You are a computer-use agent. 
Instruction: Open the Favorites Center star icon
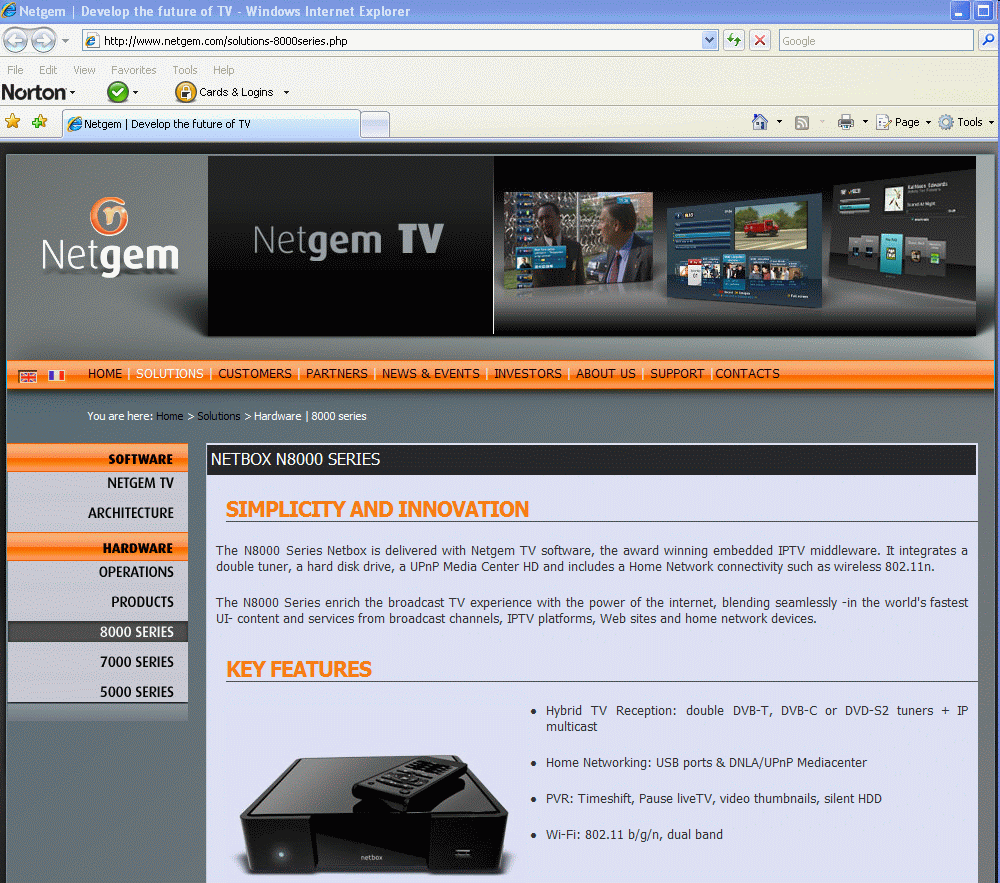click(13, 121)
